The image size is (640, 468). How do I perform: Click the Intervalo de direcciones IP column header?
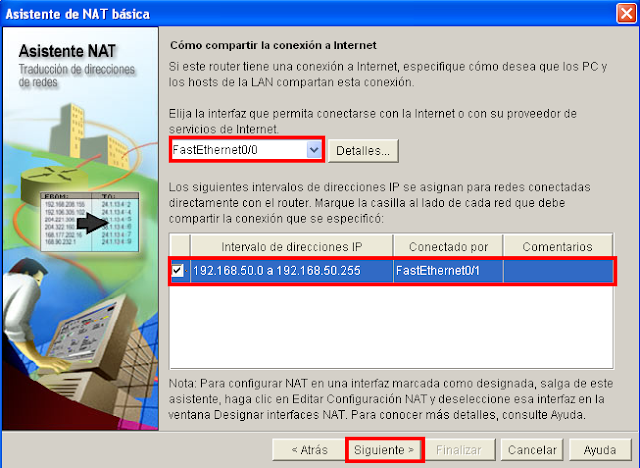click(x=291, y=246)
